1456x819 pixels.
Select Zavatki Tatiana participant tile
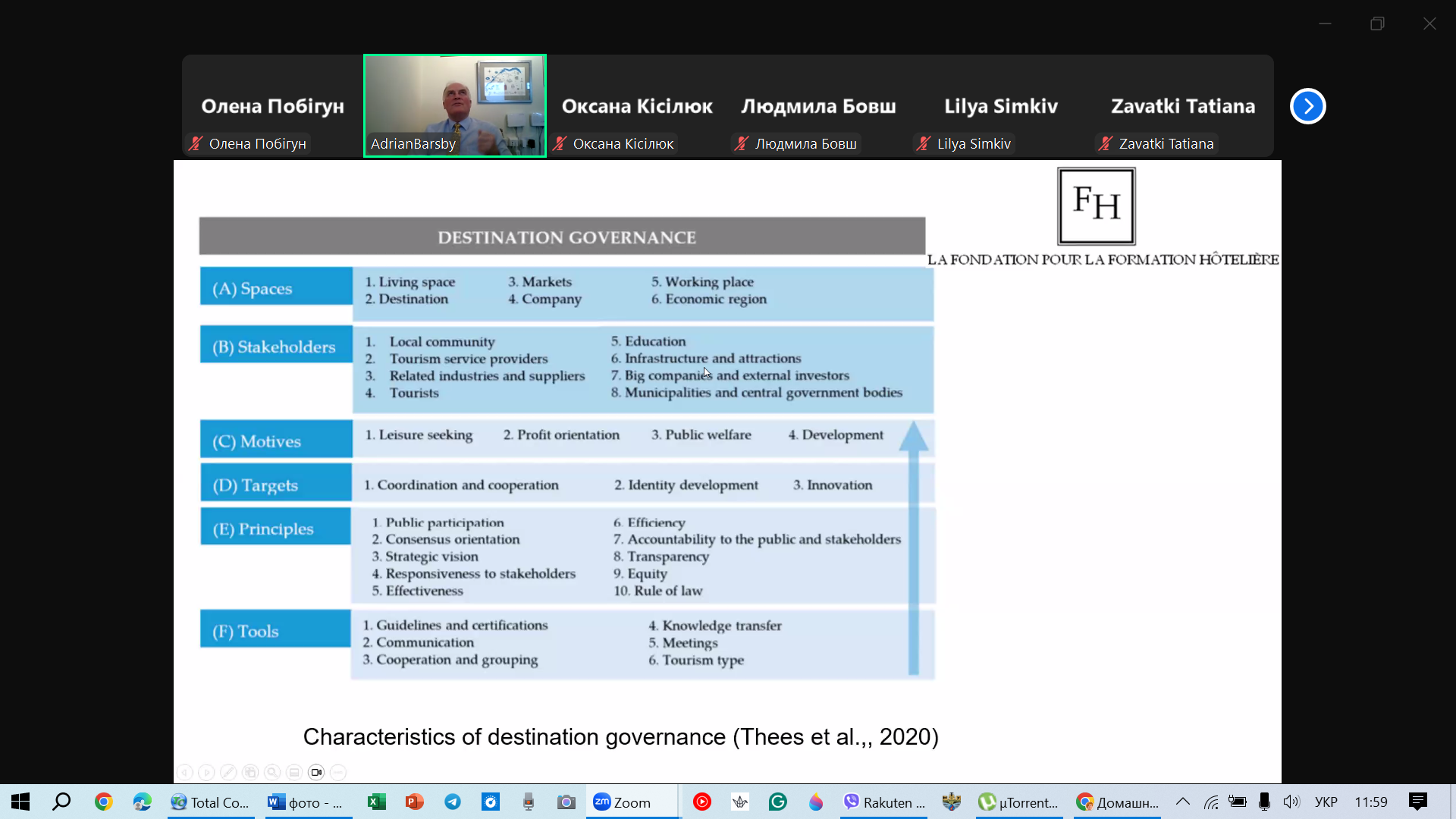tap(1182, 106)
